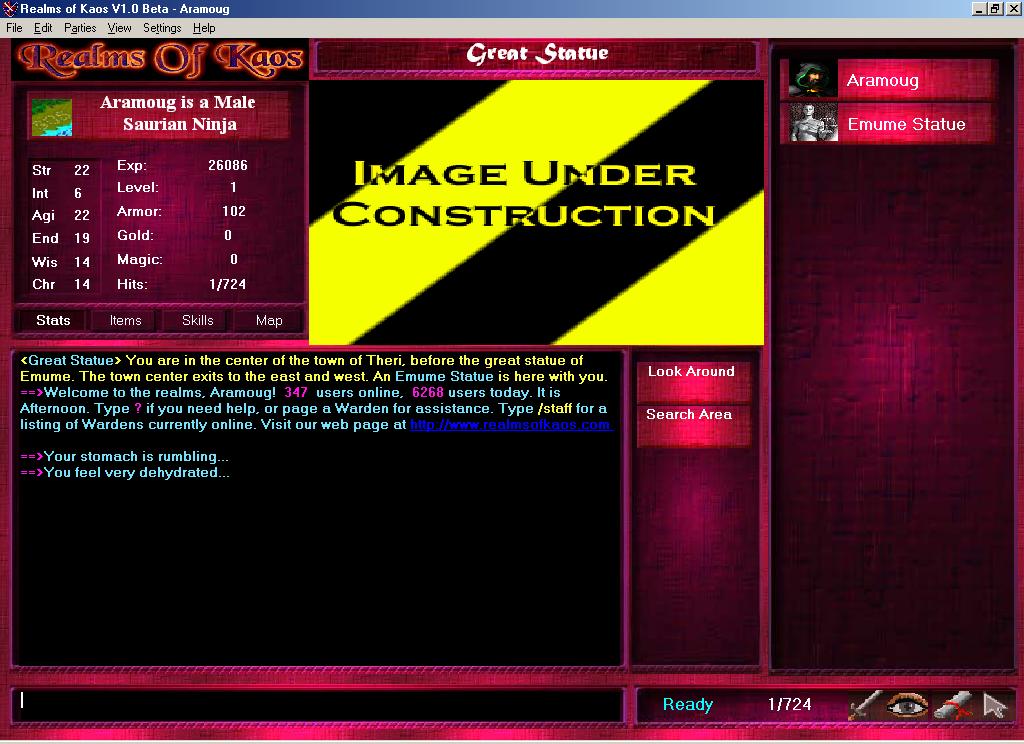Click the End stat value 19
Screen dimensions: 1024x744
[82, 238]
